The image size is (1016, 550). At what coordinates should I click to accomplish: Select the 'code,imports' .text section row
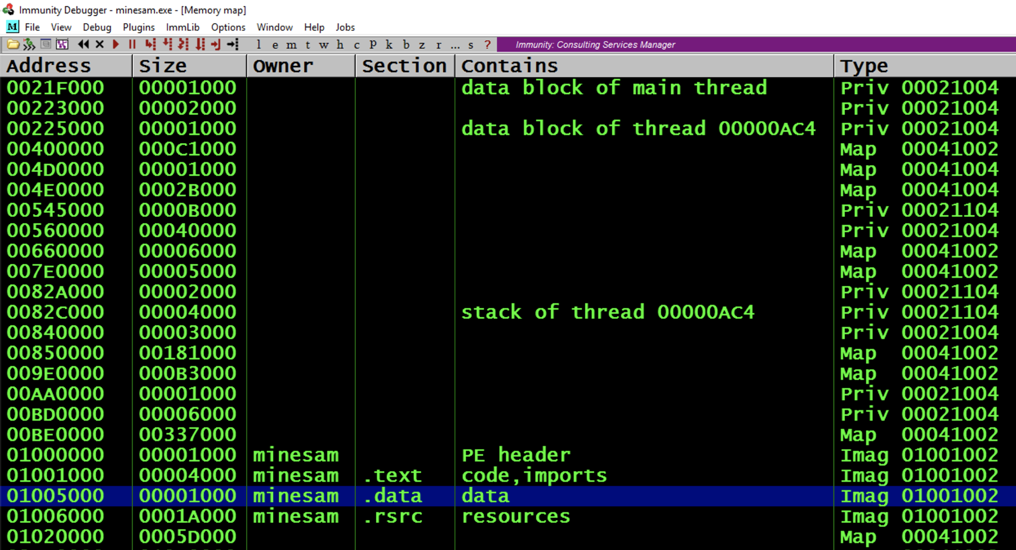coord(508,476)
